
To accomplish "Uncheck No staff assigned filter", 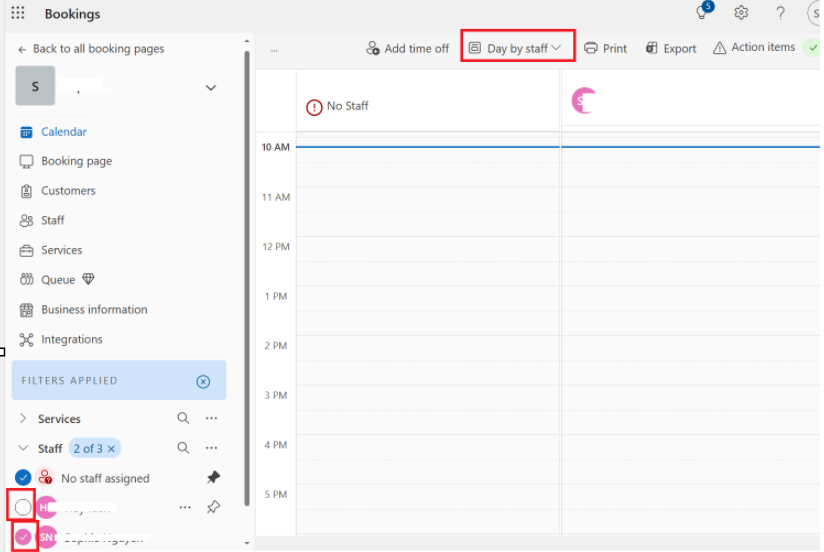I will pyautogui.click(x=23, y=477).
